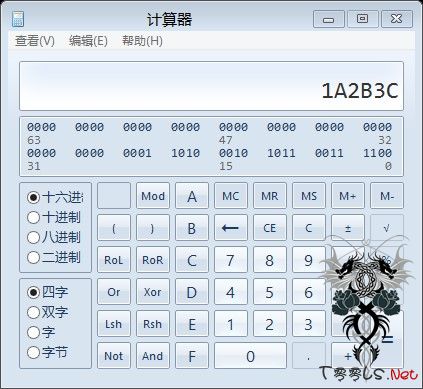Click the 1010 bit group
423x389 pixels.
tap(185, 153)
